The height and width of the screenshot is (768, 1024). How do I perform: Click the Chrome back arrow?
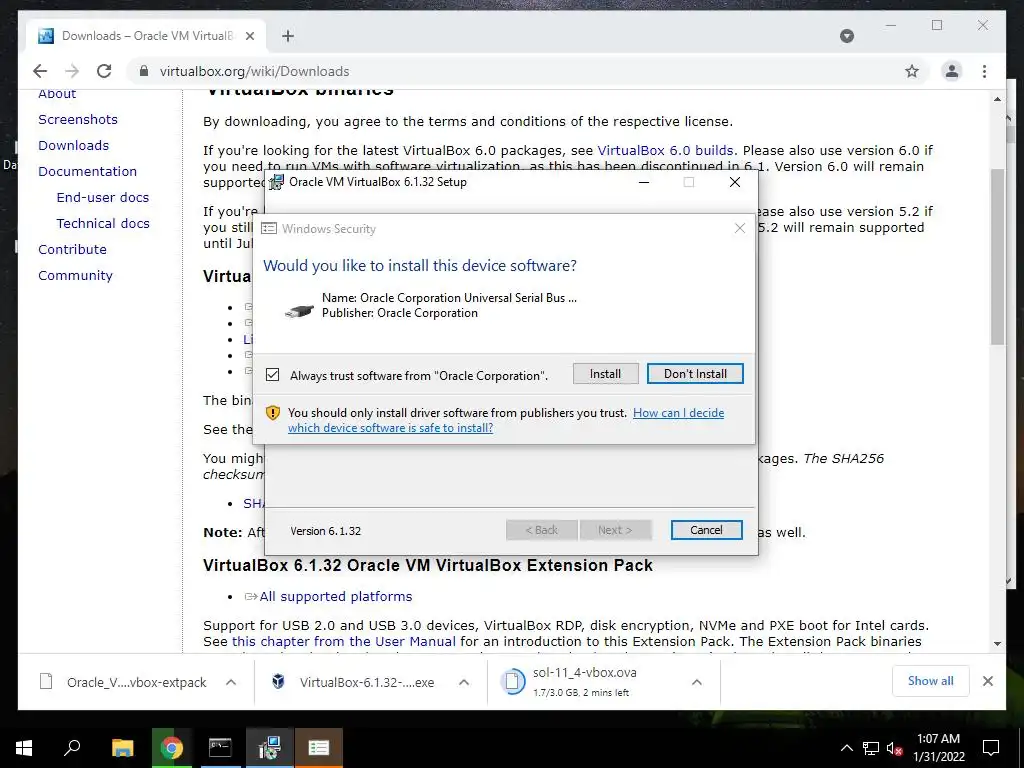tap(40, 71)
